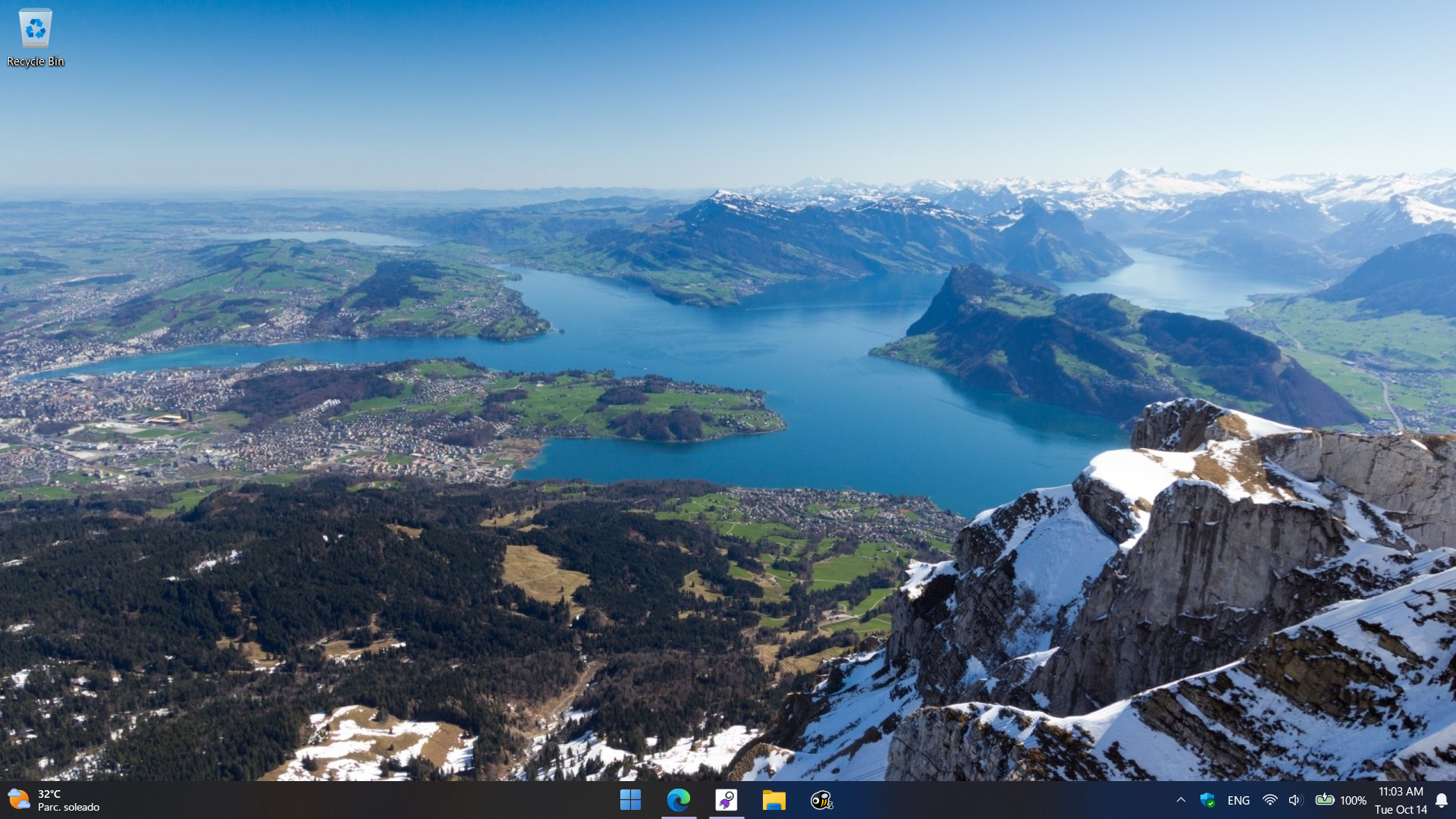
Task: Open the battery status icon
Action: (1325, 799)
